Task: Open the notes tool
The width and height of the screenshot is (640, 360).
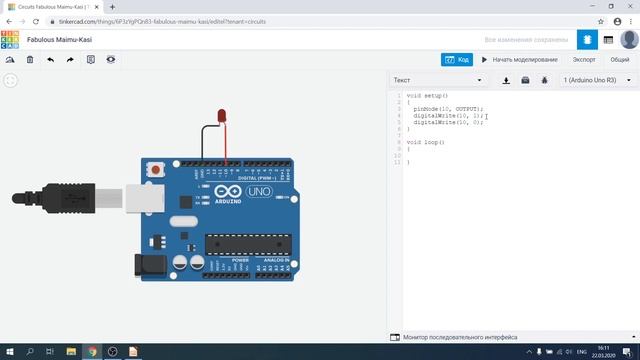Action: click(91, 60)
